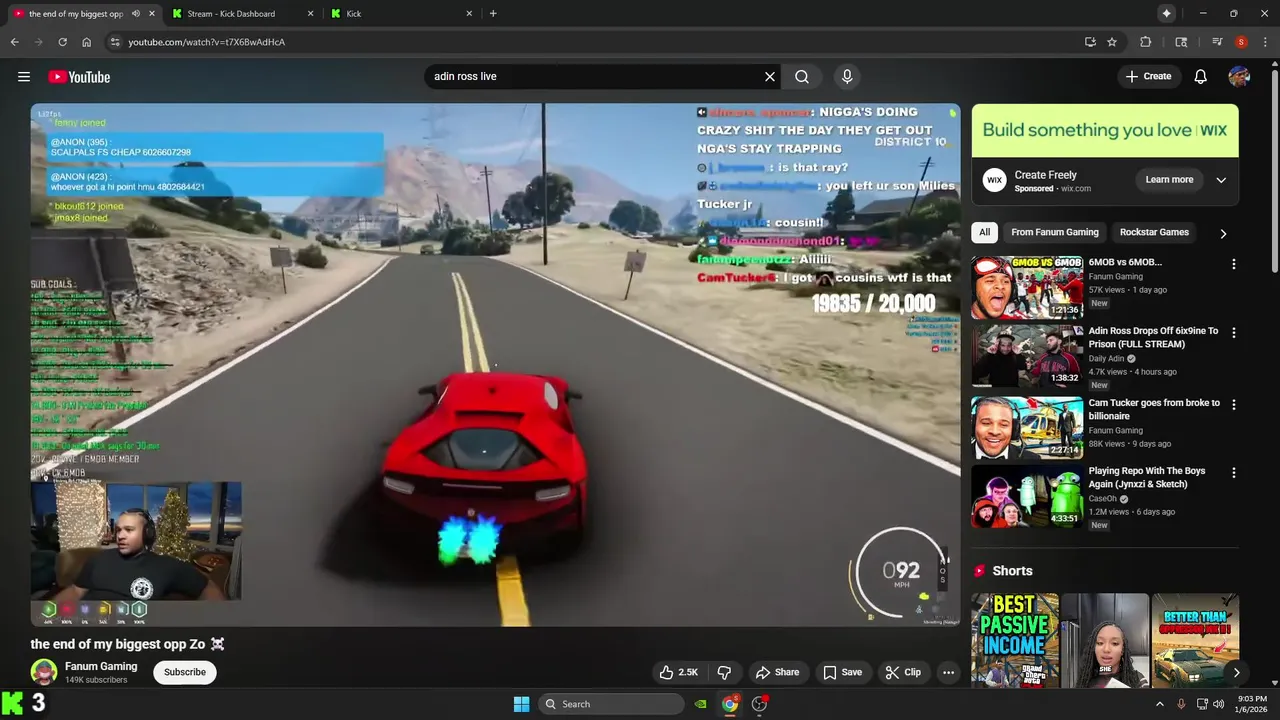Select Rockstar Games chip
The width and height of the screenshot is (1280, 720).
click(x=1154, y=232)
